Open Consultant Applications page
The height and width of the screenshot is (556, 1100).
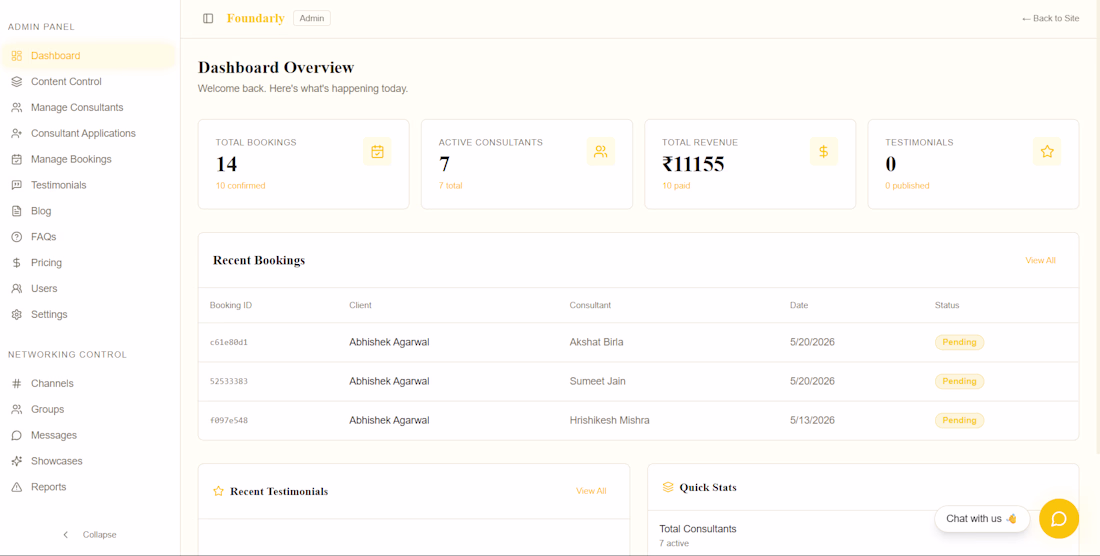pyautogui.click(x=88, y=133)
